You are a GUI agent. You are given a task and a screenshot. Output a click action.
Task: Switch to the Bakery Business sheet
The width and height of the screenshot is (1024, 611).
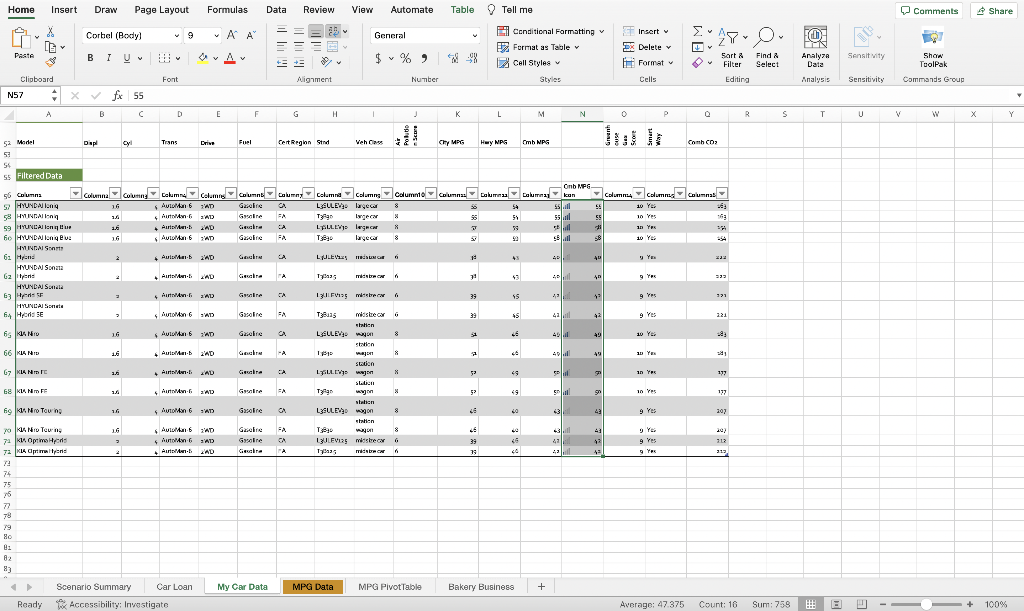[x=481, y=587]
